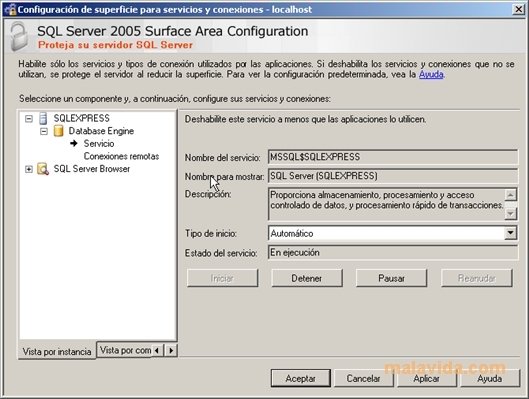The width and height of the screenshot is (529, 399).
Task: Click the Detener button
Action: pos(307,278)
